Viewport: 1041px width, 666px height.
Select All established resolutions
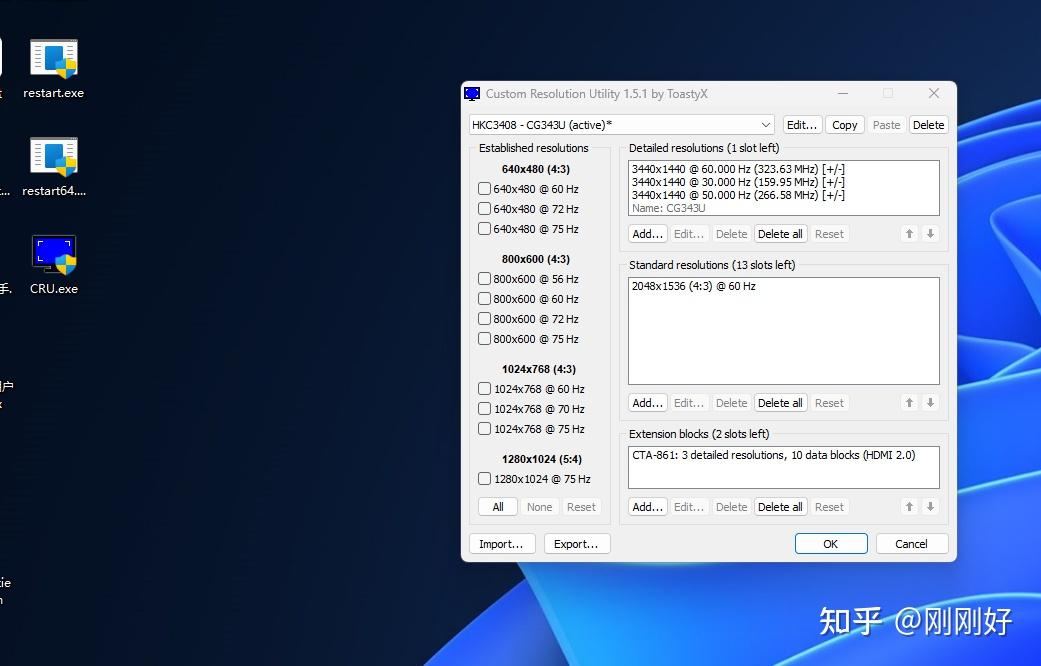click(498, 507)
